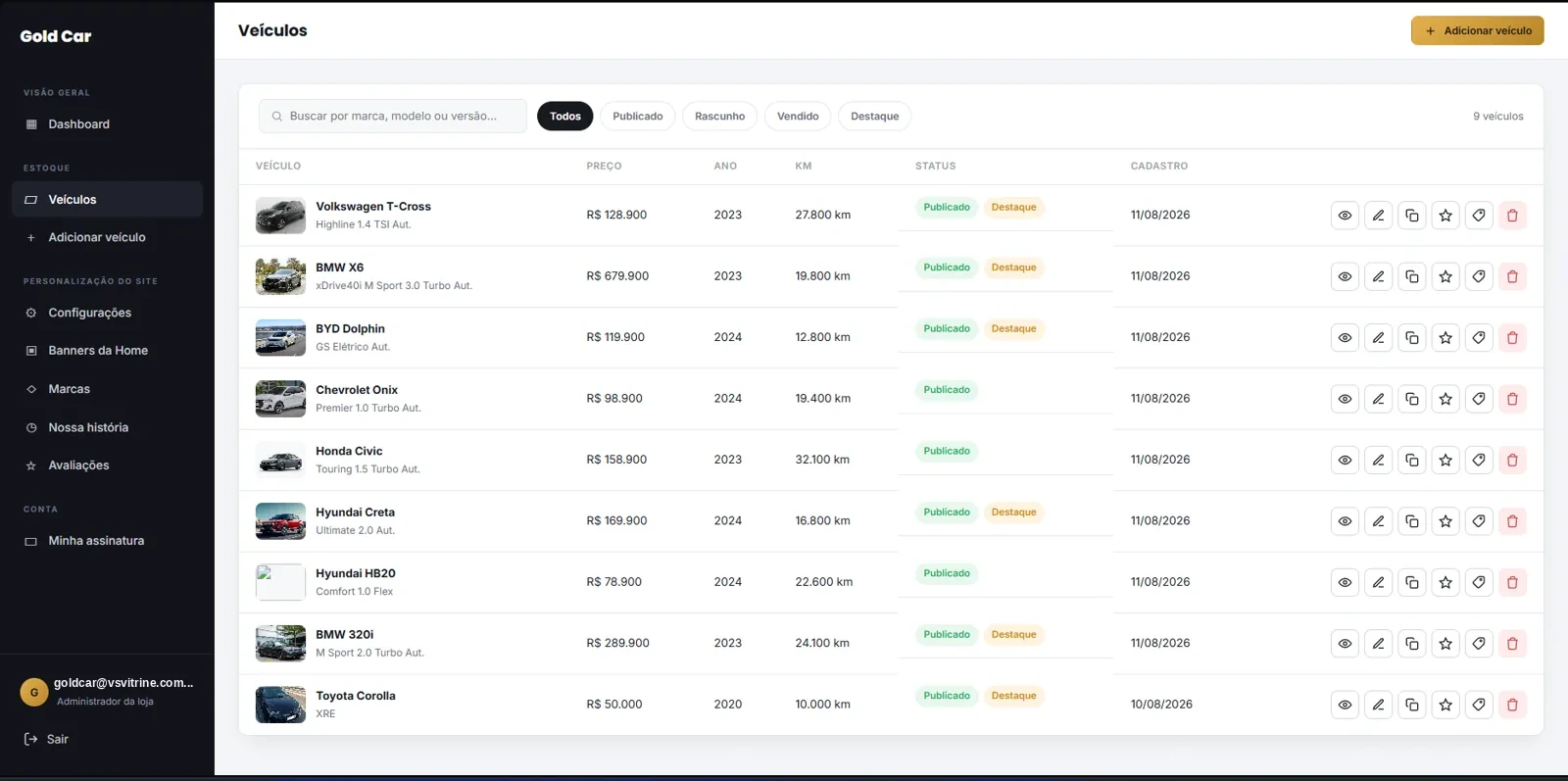Open the Hyundai Creta thumbnail
This screenshot has width=1568, height=781.
tap(280, 521)
